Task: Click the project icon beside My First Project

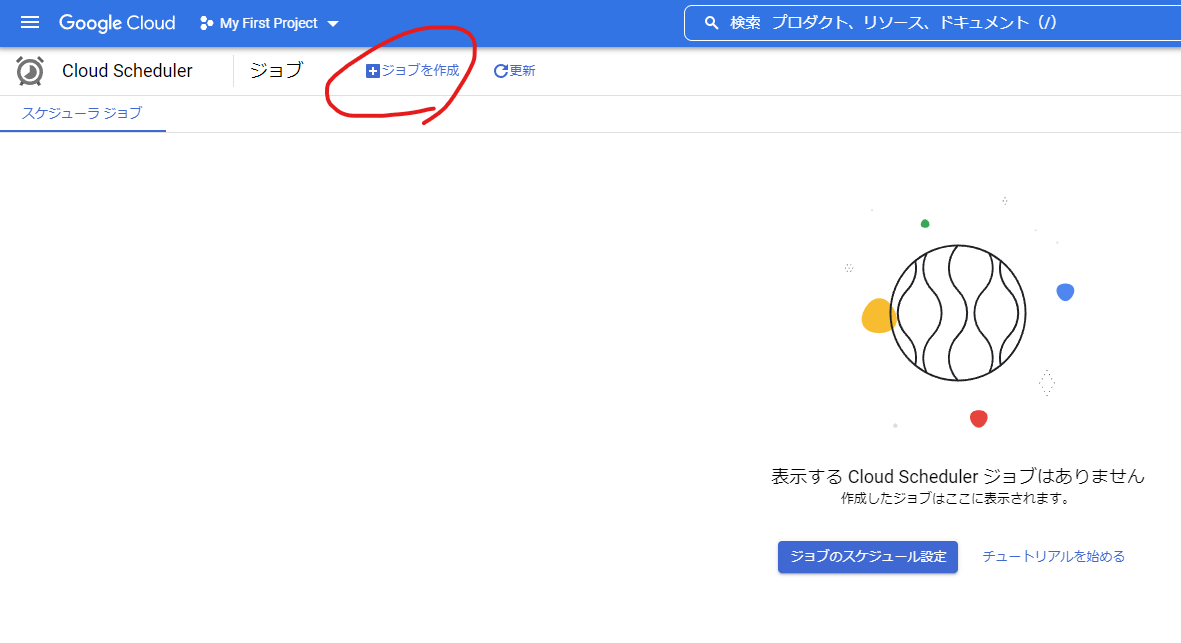Action: 205,22
